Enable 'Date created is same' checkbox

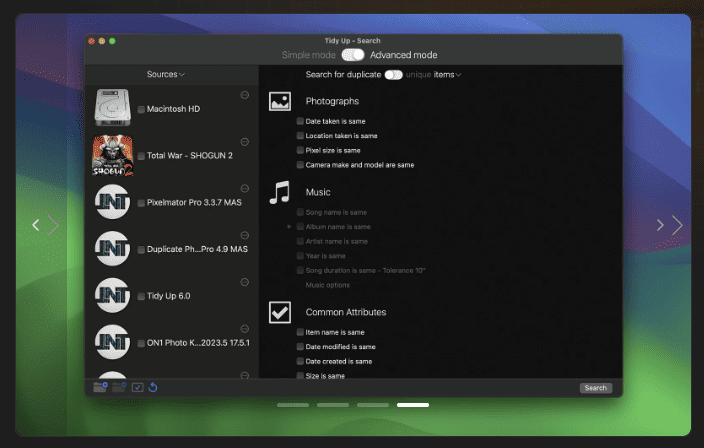click(x=300, y=361)
